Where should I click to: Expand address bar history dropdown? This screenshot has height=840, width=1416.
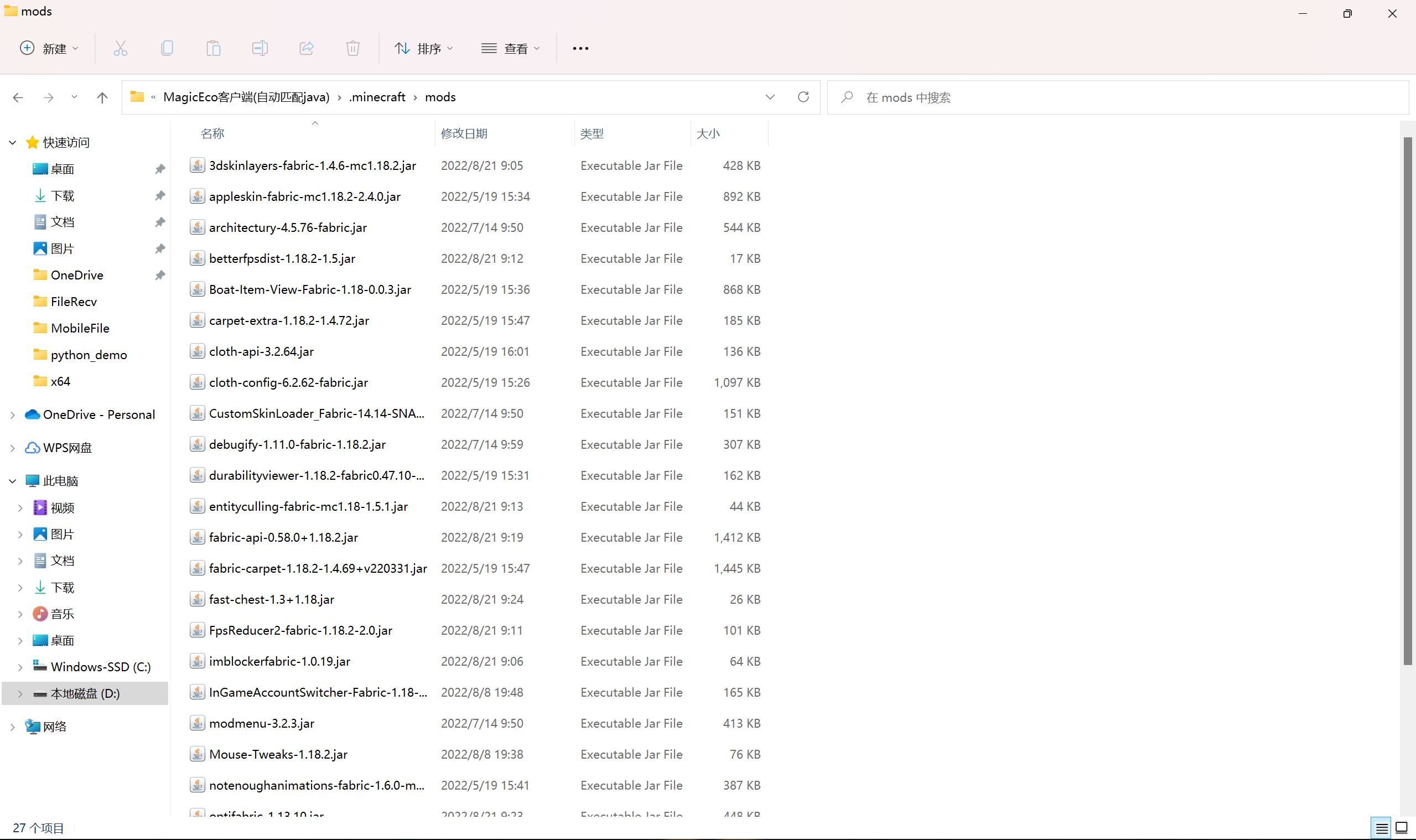click(x=770, y=97)
